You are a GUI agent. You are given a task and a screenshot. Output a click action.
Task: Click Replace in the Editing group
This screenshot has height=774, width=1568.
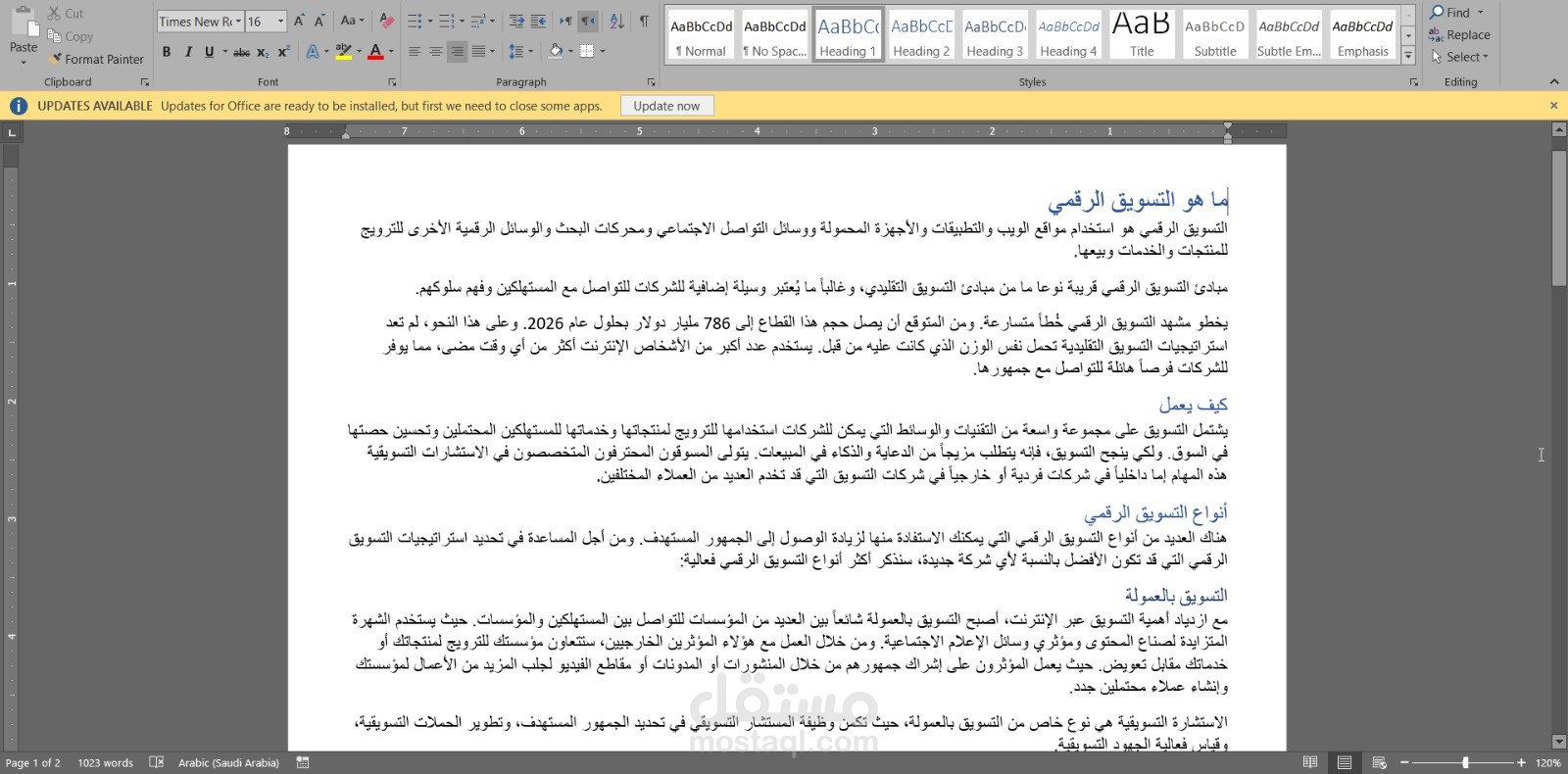click(x=1459, y=34)
